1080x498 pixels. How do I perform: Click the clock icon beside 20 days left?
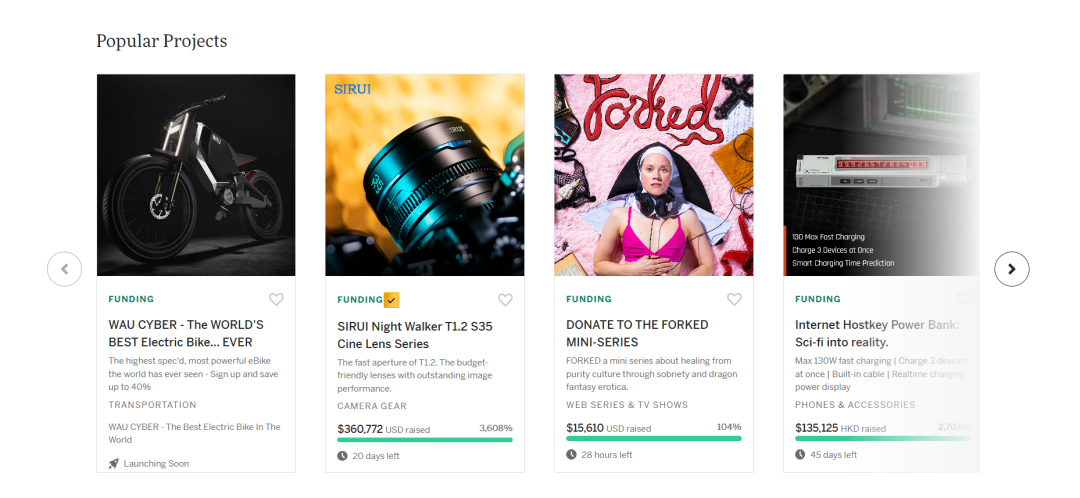342,455
